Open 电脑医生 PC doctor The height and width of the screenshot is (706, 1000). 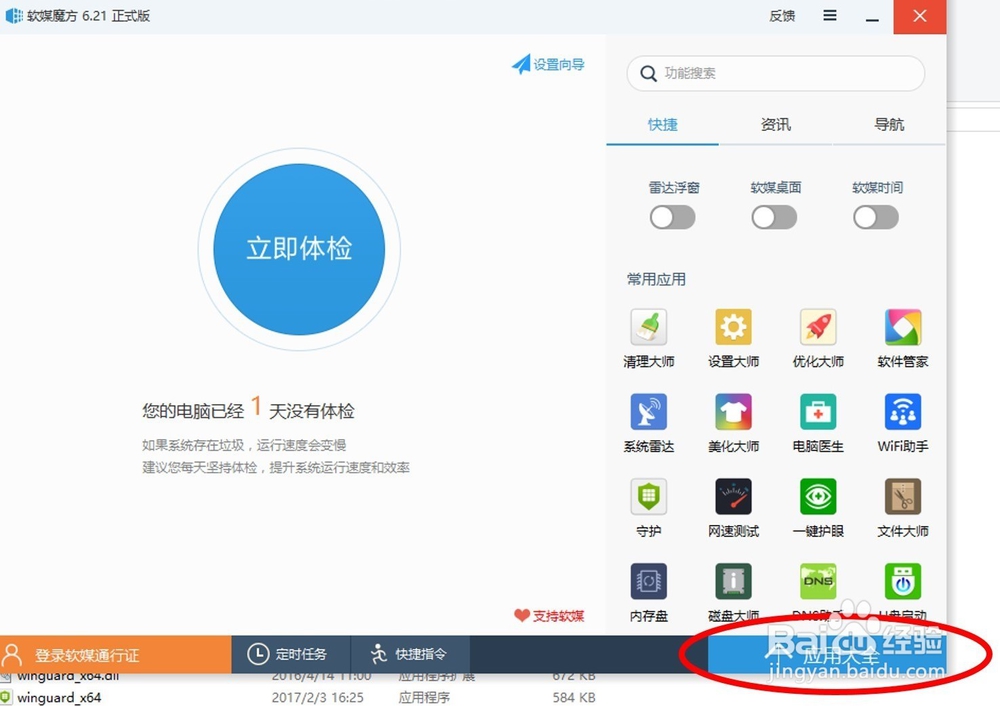(x=817, y=420)
